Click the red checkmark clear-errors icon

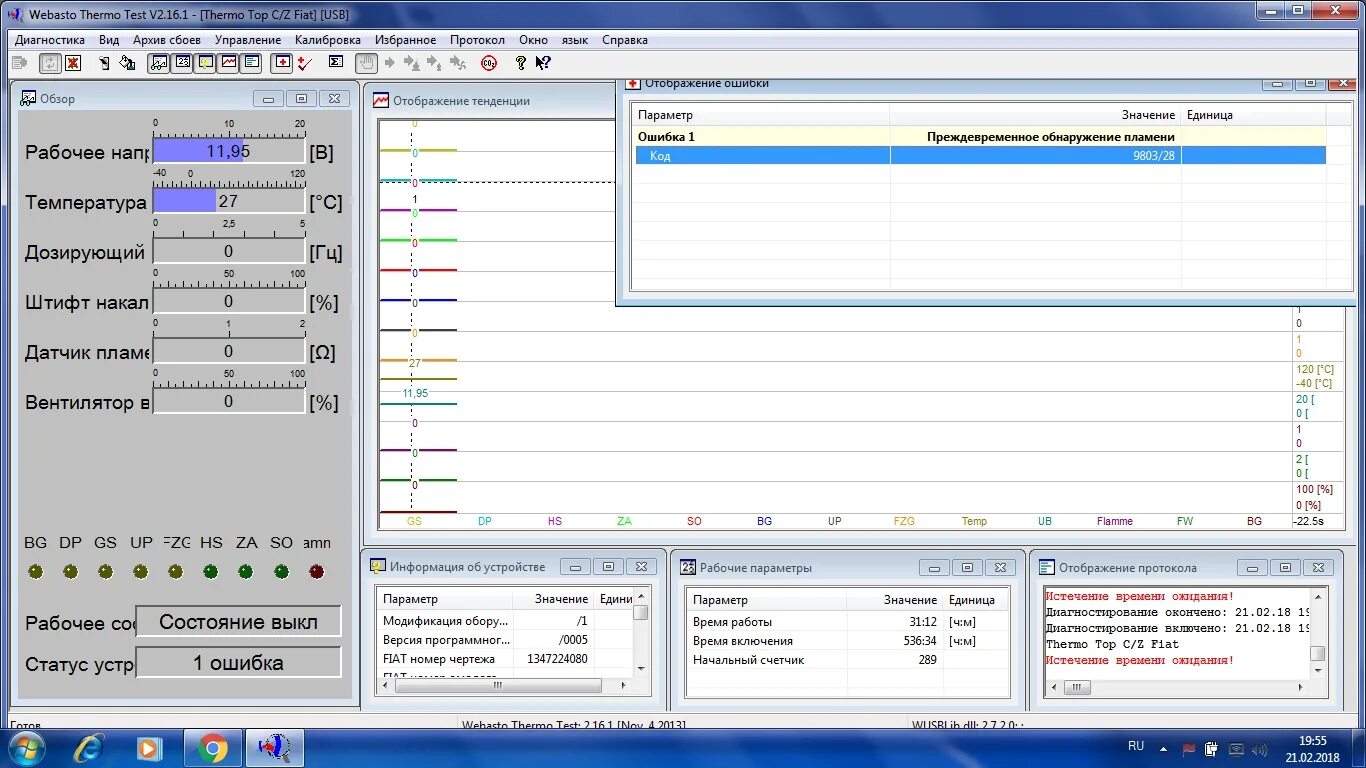[x=305, y=63]
